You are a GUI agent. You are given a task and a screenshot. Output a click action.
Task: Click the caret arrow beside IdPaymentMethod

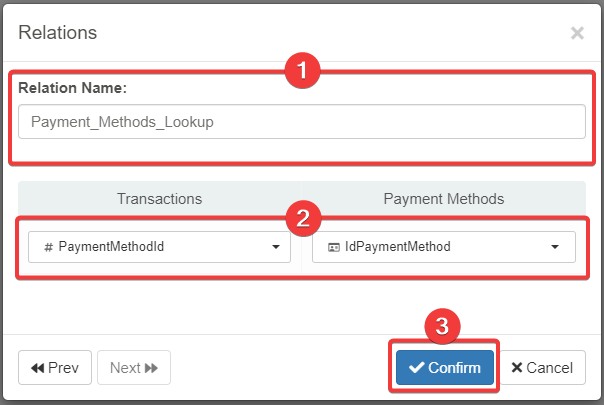point(555,247)
